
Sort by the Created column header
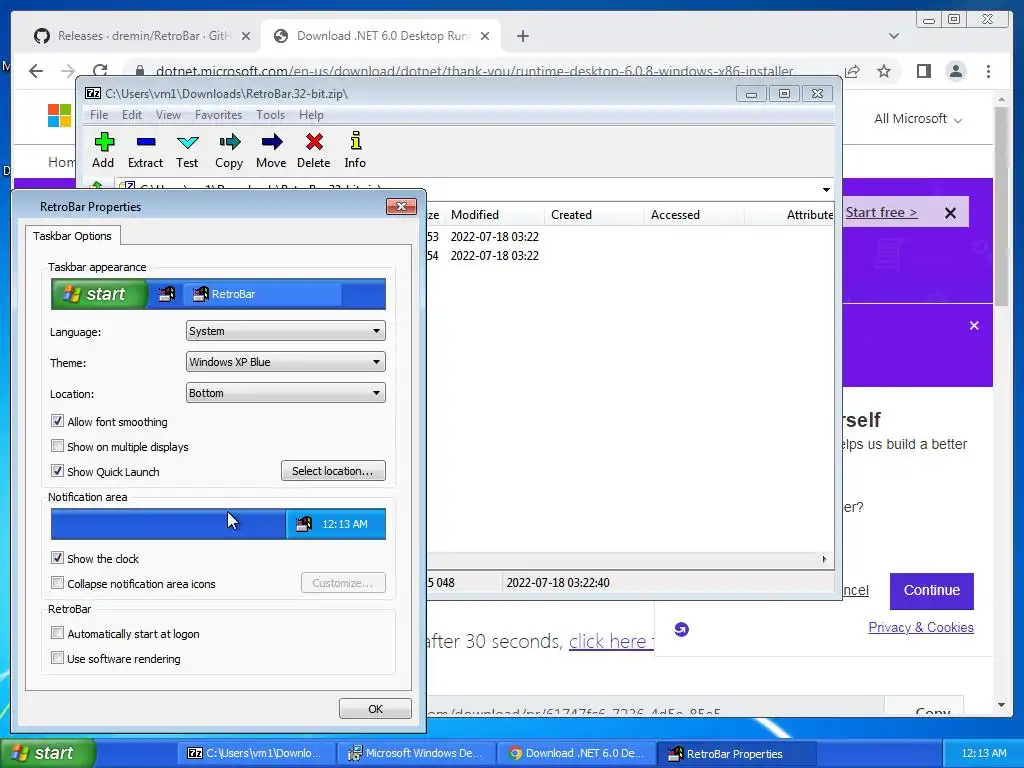[x=594, y=215]
